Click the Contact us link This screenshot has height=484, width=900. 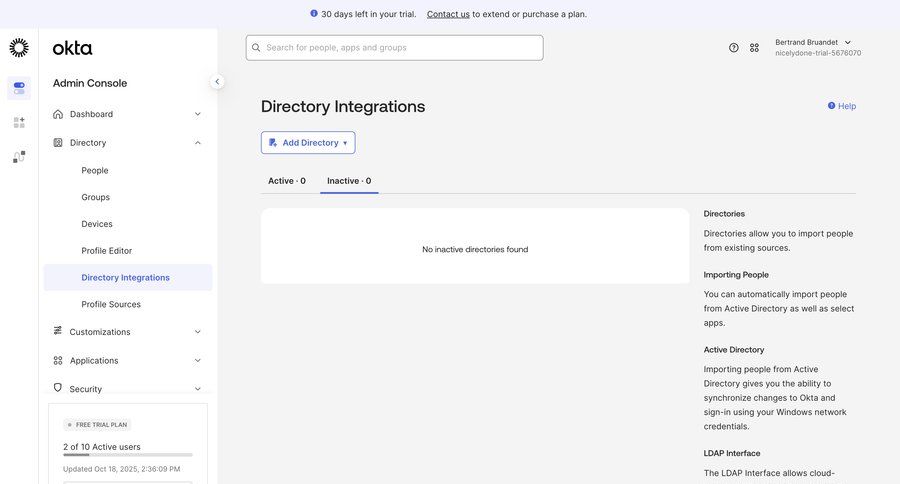(x=448, y=14)
